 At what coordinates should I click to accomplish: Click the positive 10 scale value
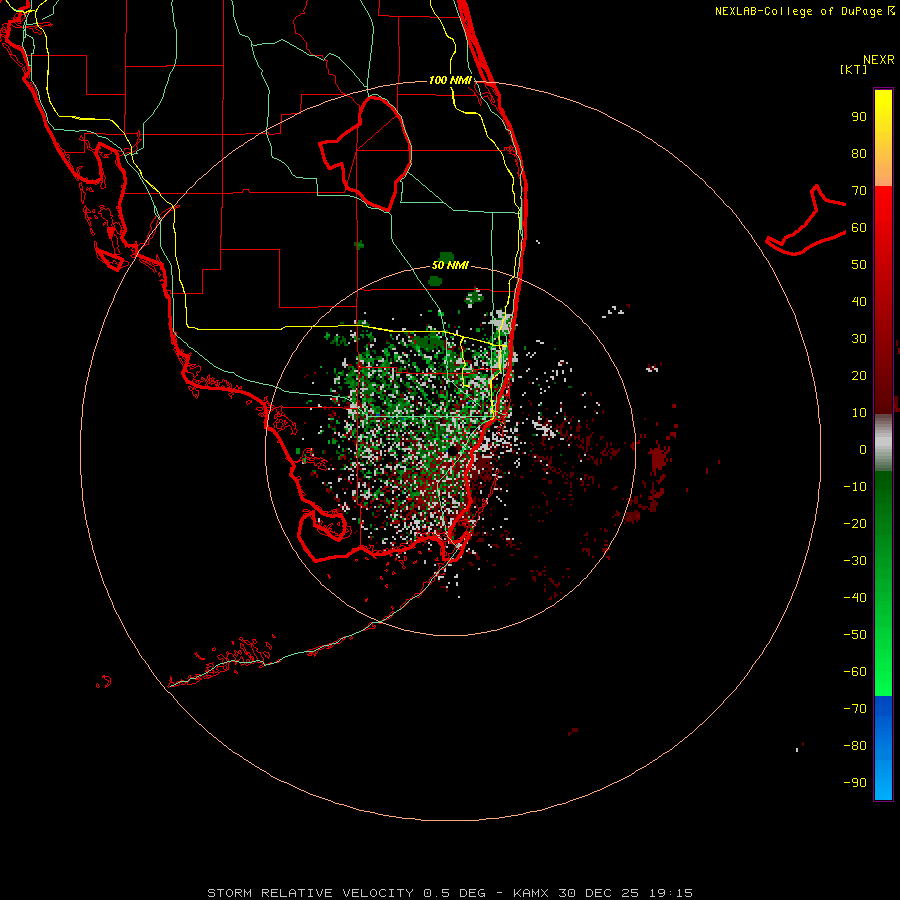[x=859, y=413]
